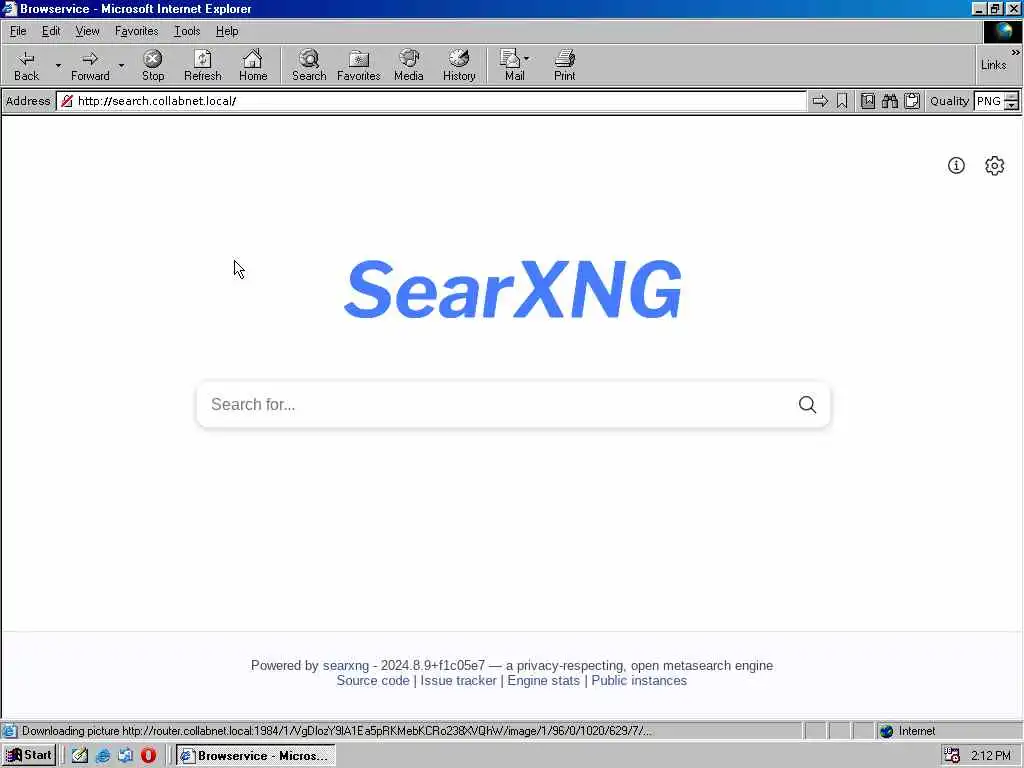This screenshot has width=1024, height=768.
Task: Open SearXNG preferences gear icon
Action: [x=994, y=165]
